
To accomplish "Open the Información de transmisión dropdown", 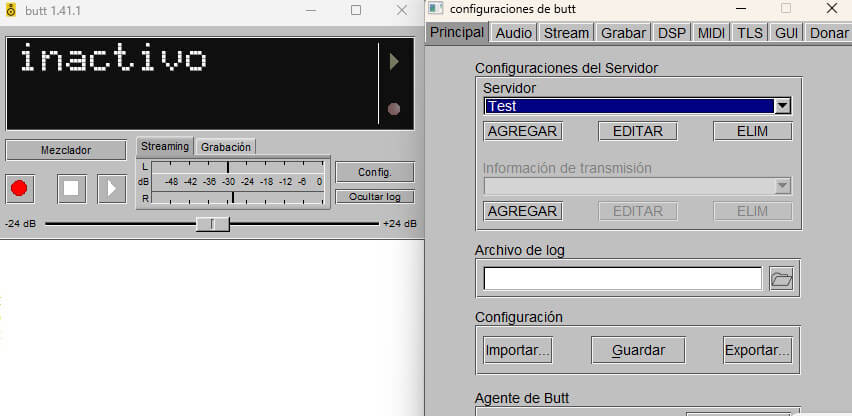I will (637, 186).
